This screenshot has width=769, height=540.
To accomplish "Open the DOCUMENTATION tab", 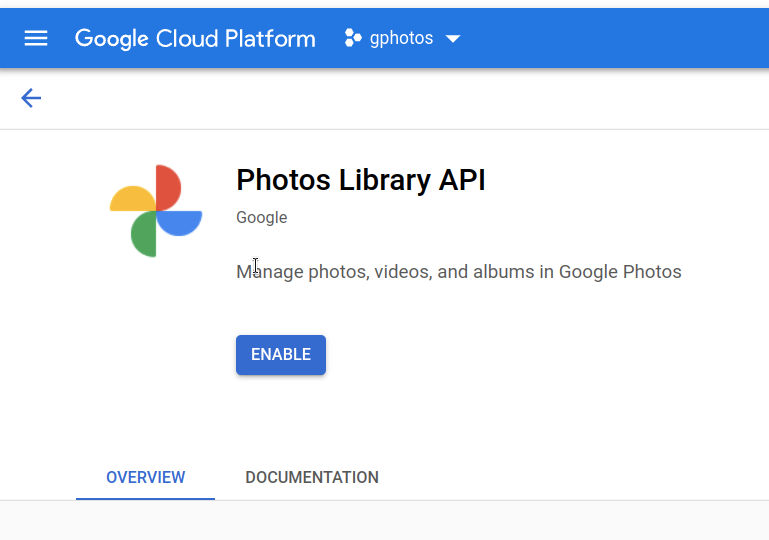I will 312,477.
